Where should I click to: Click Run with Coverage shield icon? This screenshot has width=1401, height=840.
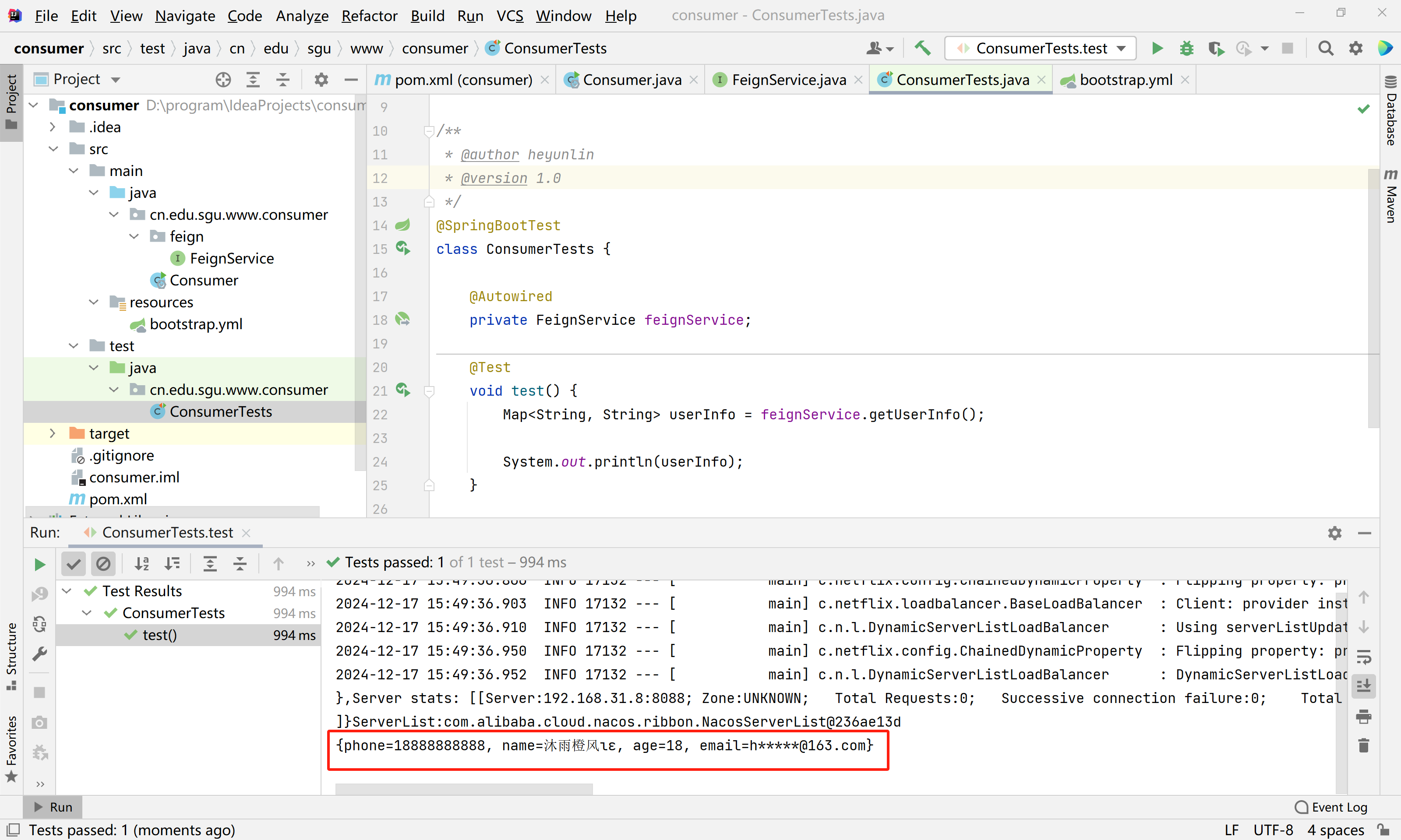(1215, 48)
